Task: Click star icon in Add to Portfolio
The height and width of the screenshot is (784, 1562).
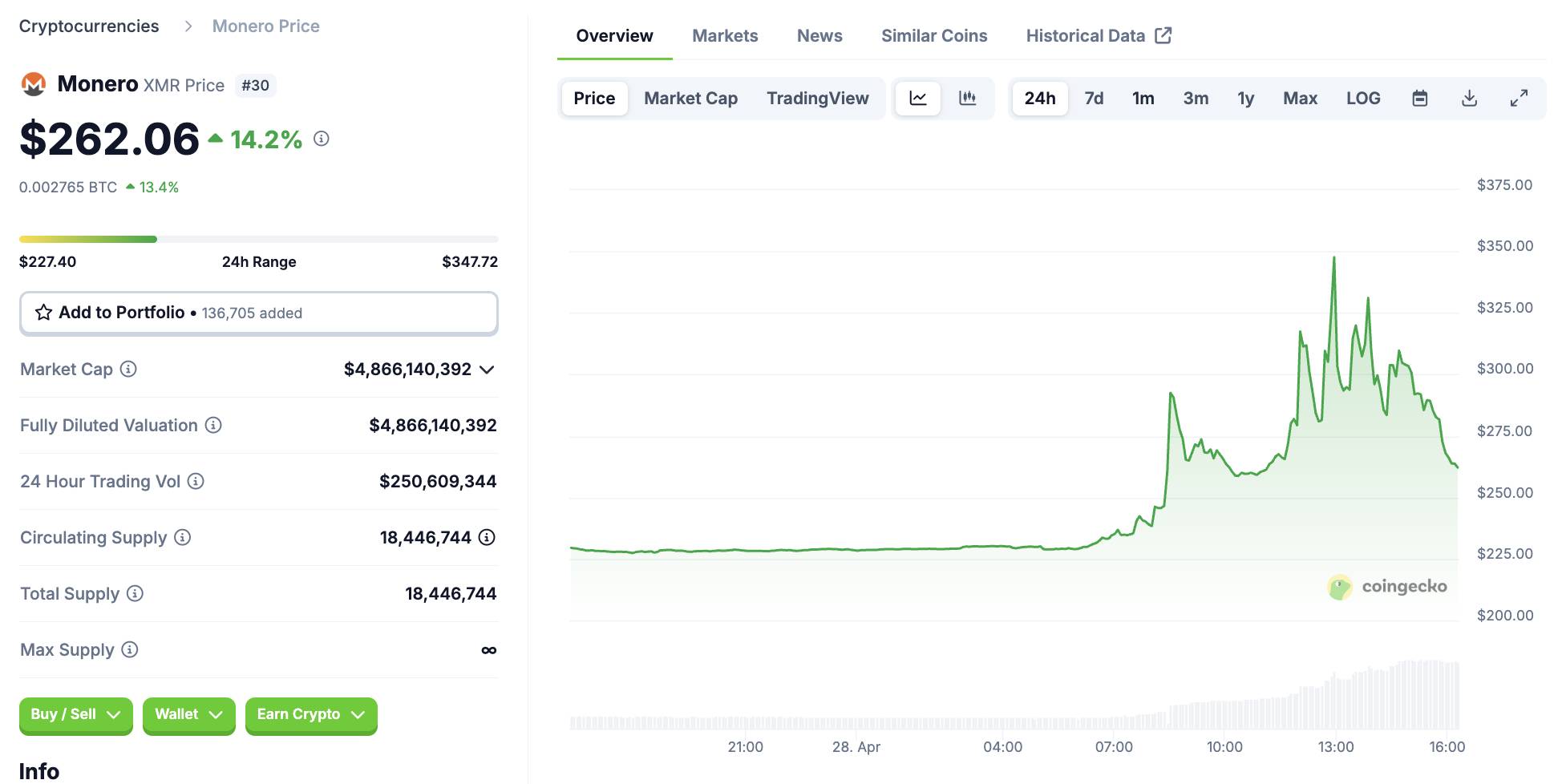Action: pos(43,313)
